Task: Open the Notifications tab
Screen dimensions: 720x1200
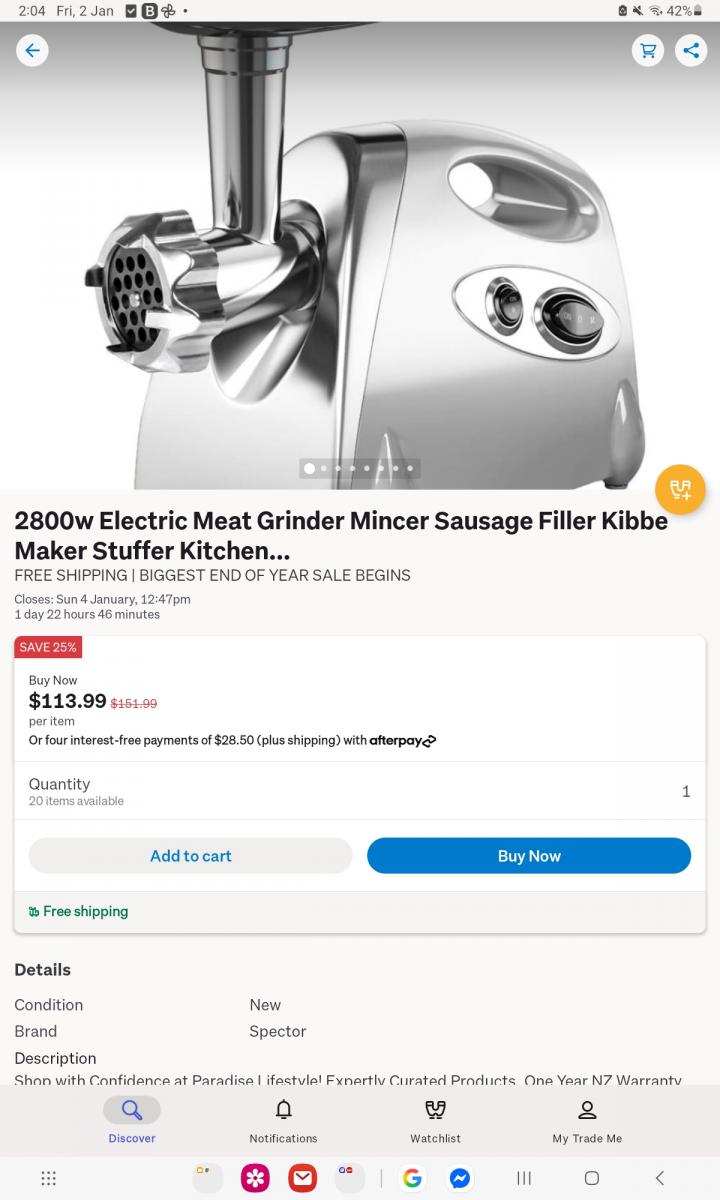Action: tap(283, 1120)
